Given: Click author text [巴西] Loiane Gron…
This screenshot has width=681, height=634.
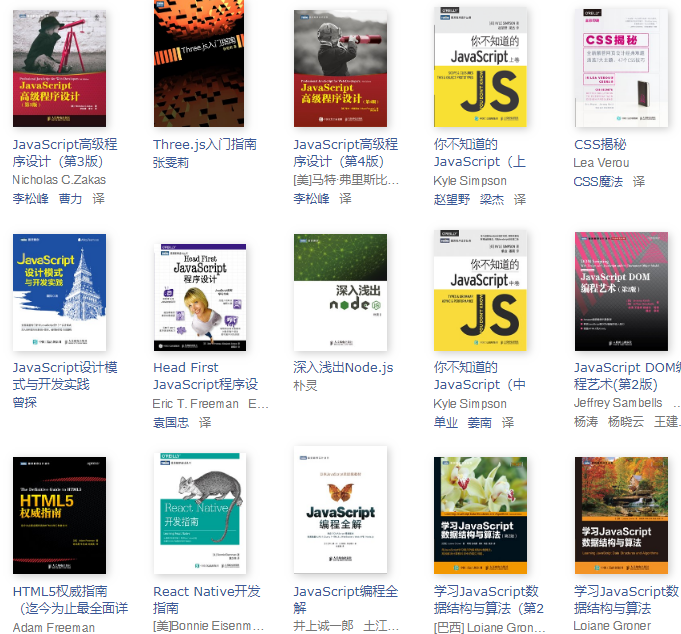Looking at the screenshot, I should click(x=489, y=627).
